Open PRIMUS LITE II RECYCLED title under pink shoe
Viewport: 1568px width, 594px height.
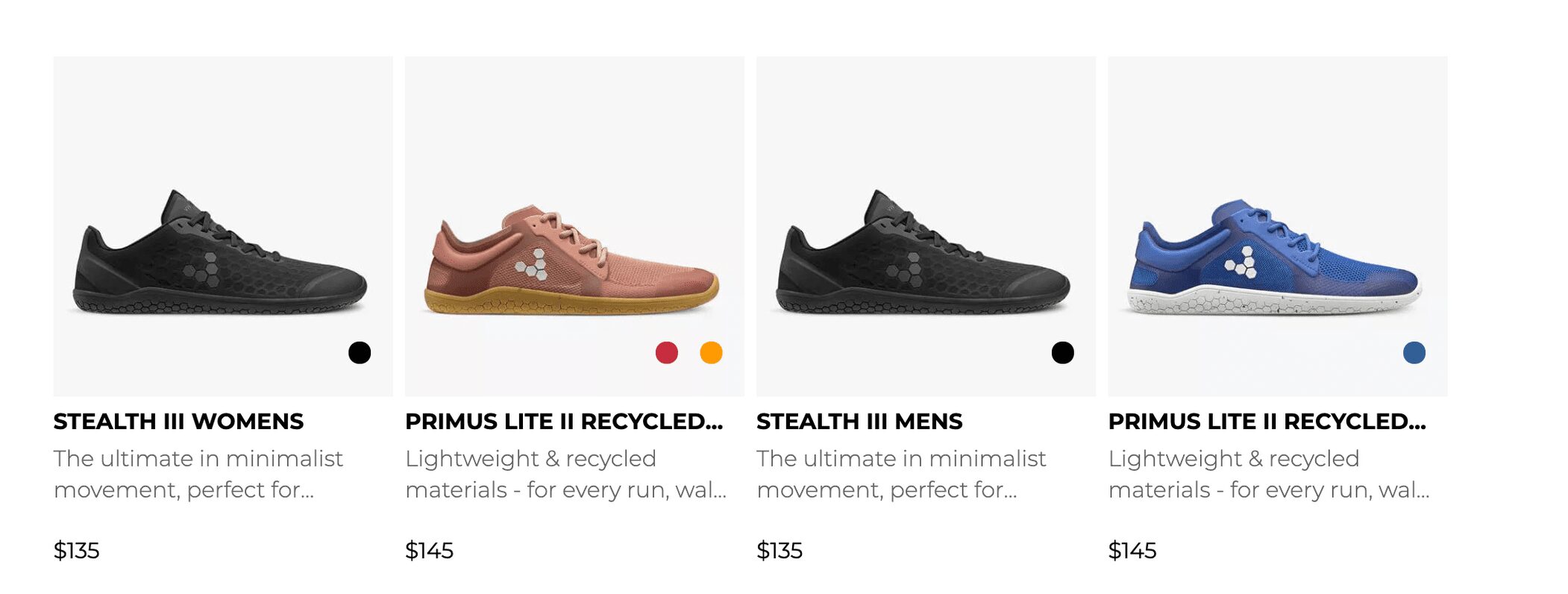(x=564, y=422)
